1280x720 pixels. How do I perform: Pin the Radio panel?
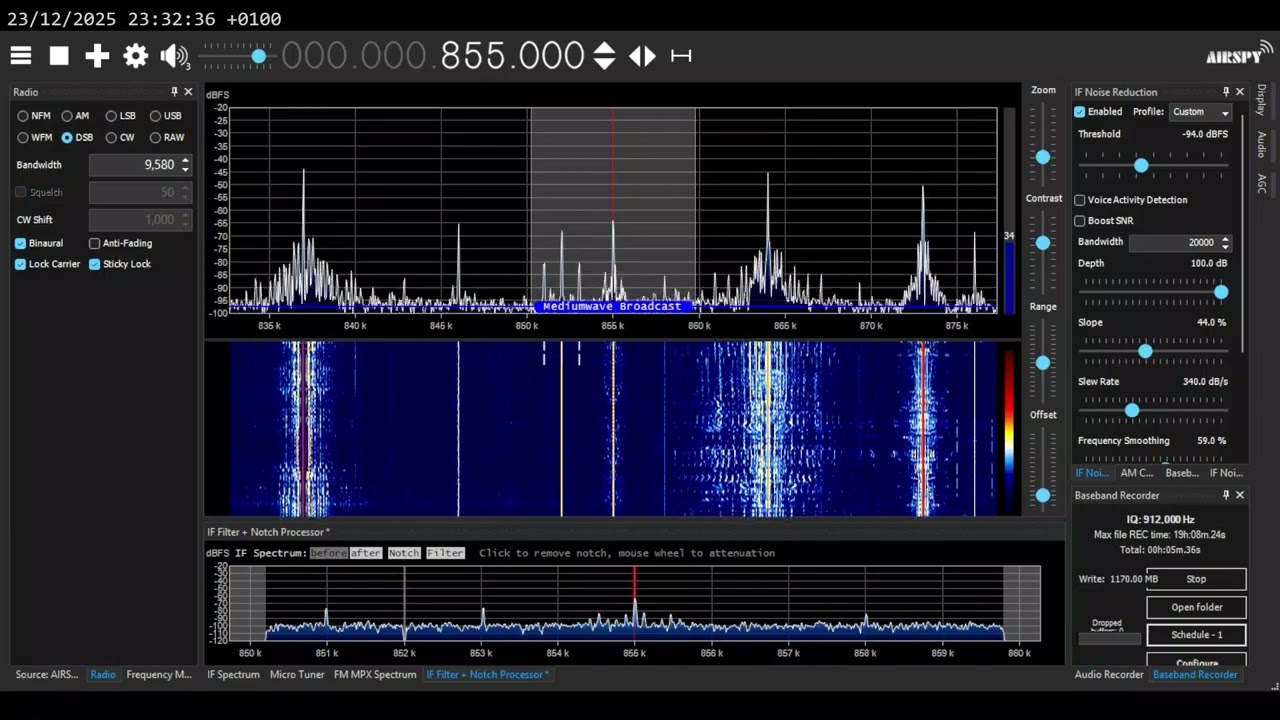point(174,92)
